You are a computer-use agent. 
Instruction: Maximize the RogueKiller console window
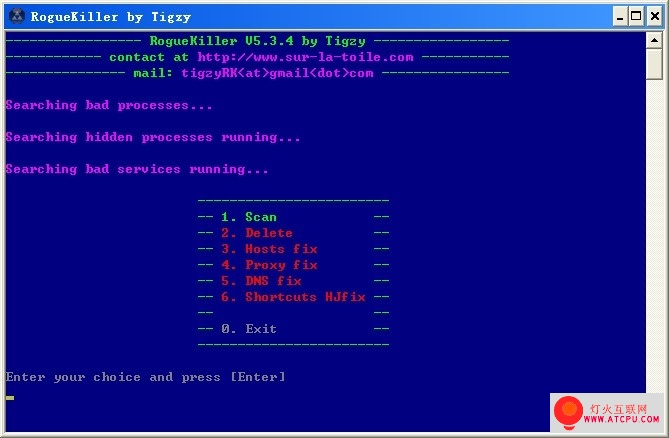(x=636, y=17)
